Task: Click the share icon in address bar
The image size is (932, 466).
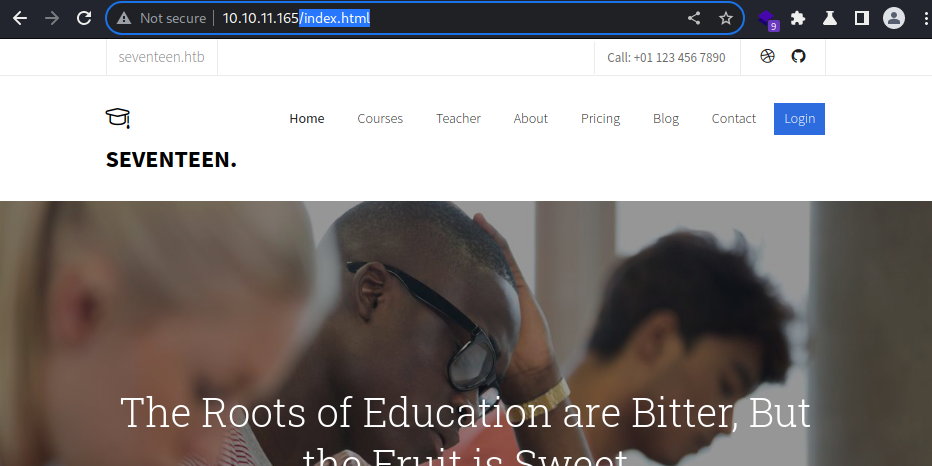Action: pyautogui.click(x=694, y=18)
